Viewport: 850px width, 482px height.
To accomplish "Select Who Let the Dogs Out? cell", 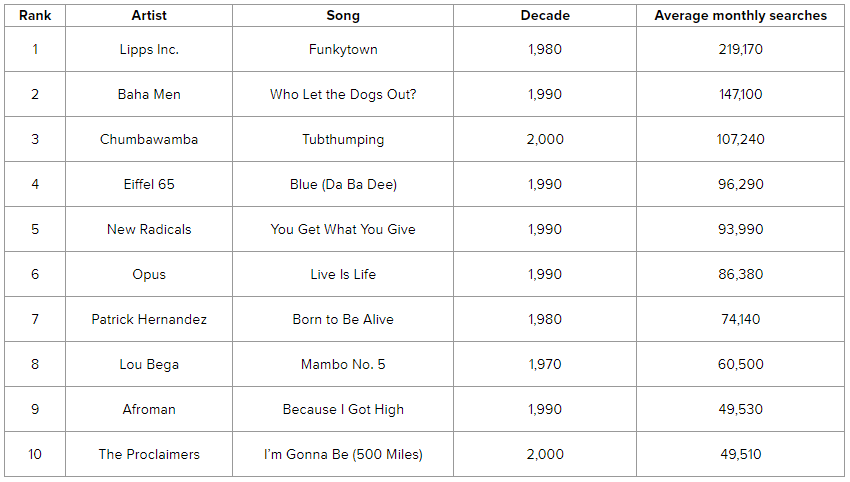I will coord(343,94).
